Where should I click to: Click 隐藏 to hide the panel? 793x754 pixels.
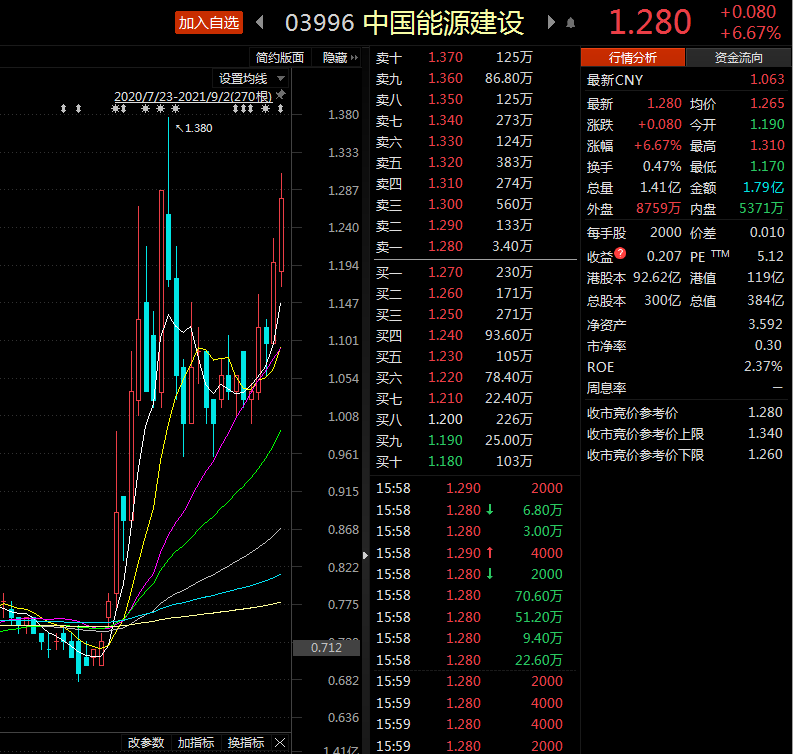340,58
